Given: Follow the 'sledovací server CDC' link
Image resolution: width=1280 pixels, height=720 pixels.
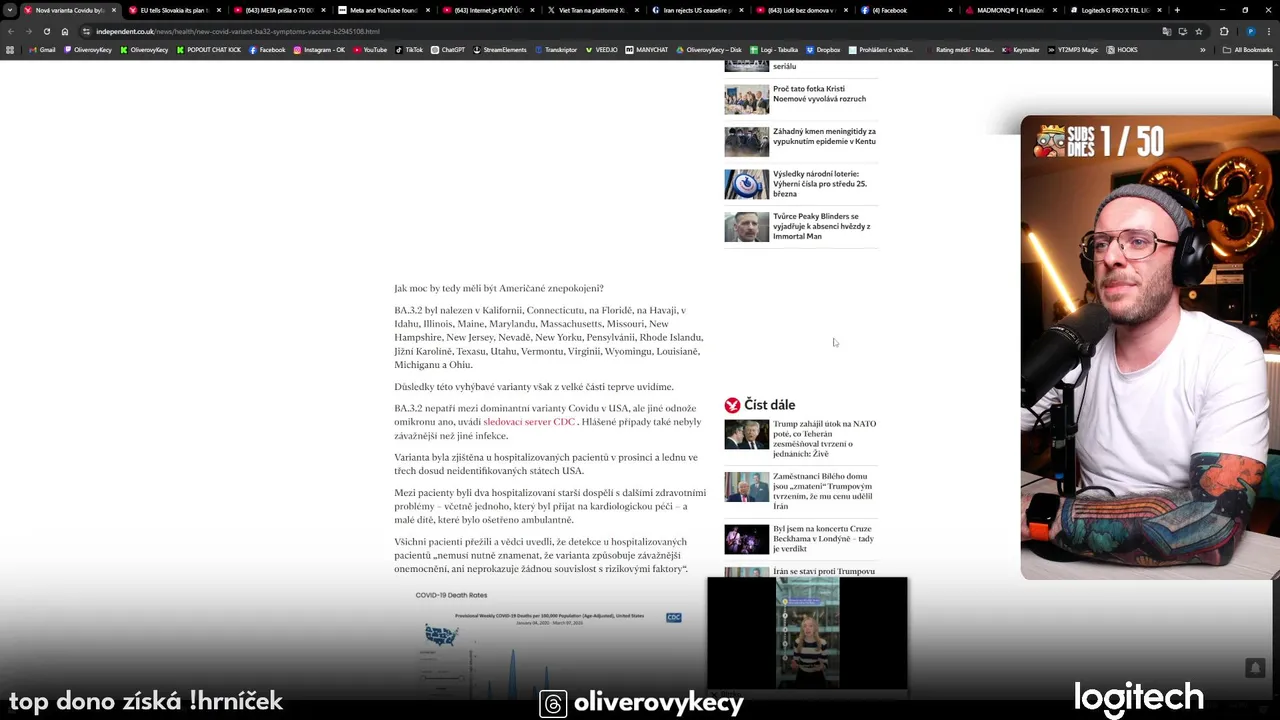Looking at the screenshot, I should pyautogui.click(x=529, y=422).
